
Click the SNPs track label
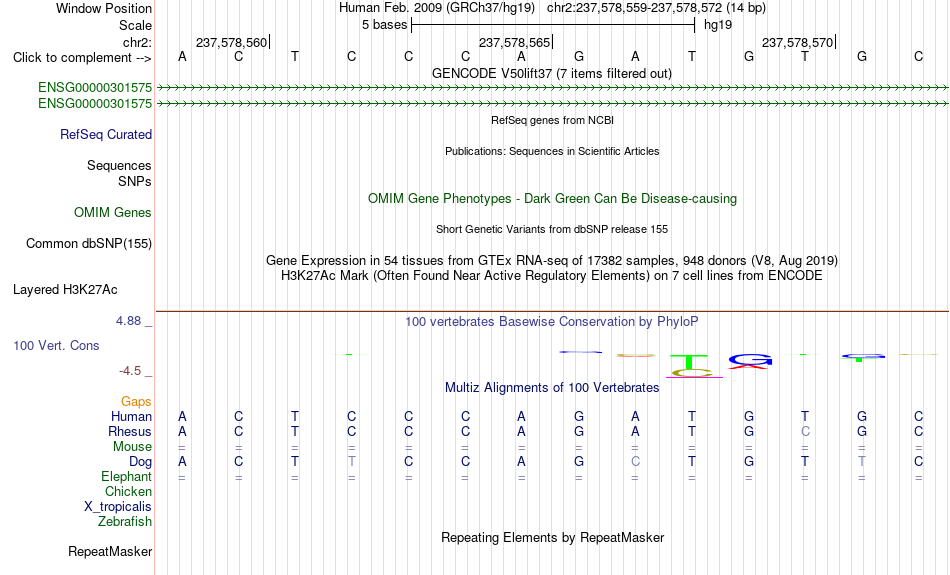click(135, 181)
